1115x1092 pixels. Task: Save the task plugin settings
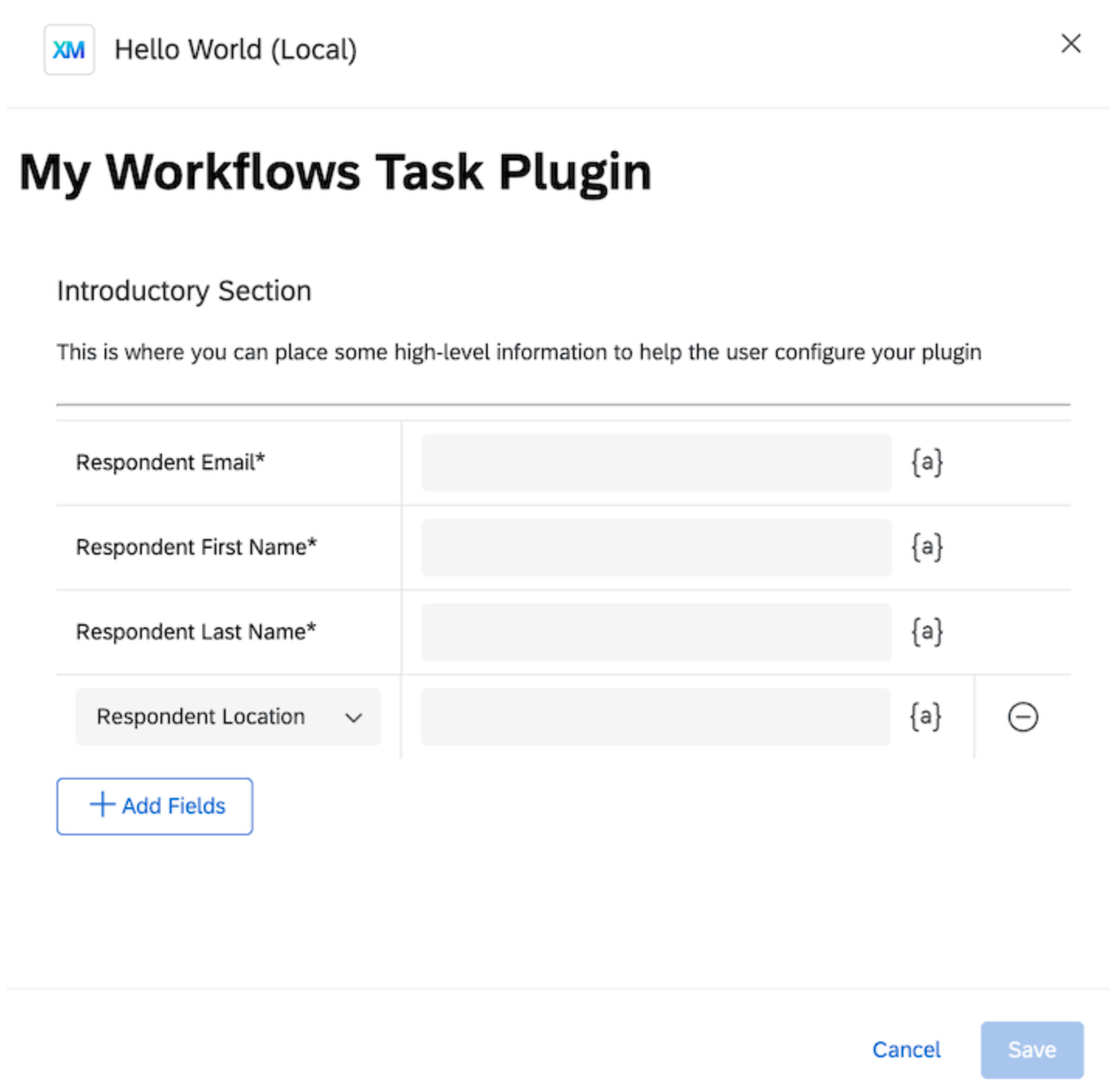(1031, 1049)
